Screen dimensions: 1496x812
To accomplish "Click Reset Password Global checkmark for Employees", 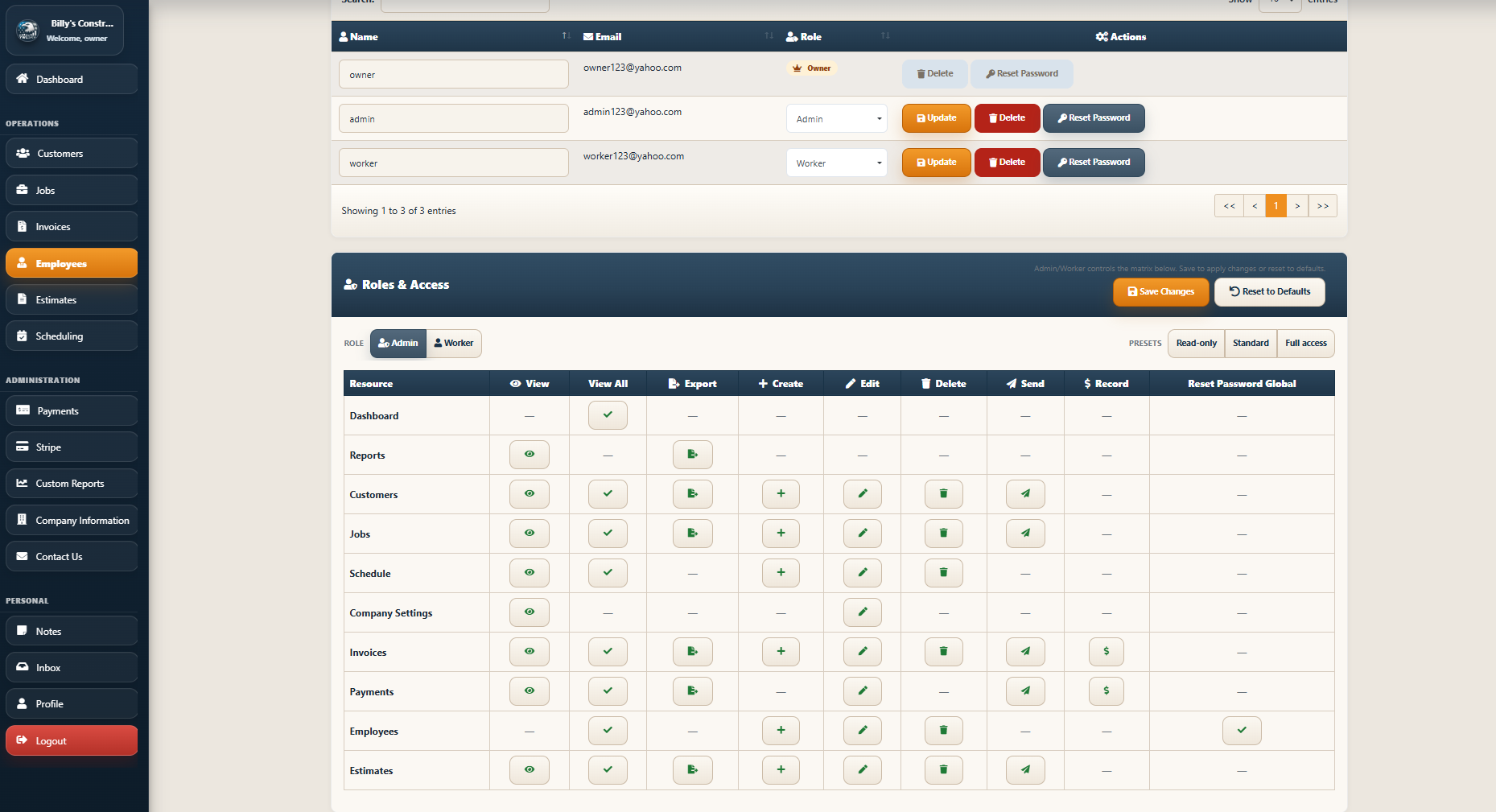I will coord(1241,730).
